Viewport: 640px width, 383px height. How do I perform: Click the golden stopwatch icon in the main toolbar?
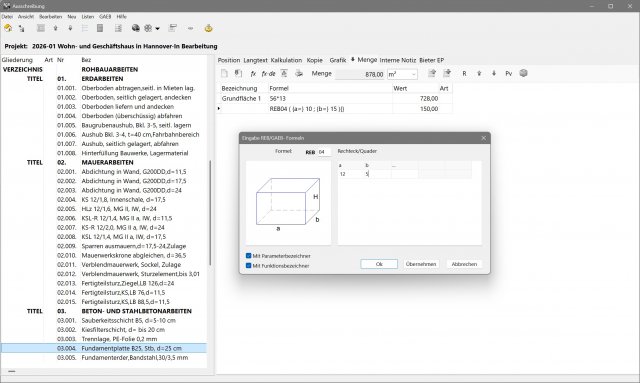click(209, 28)
